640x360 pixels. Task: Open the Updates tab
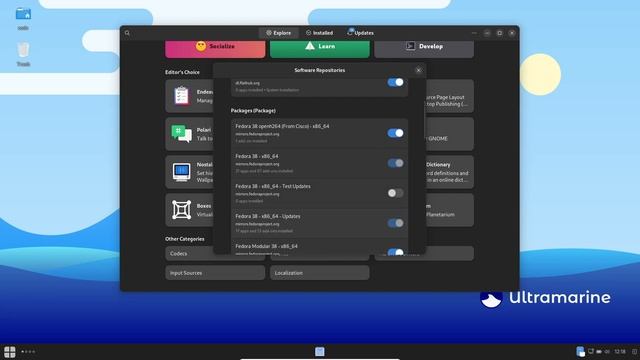click(x=360, y=33)
